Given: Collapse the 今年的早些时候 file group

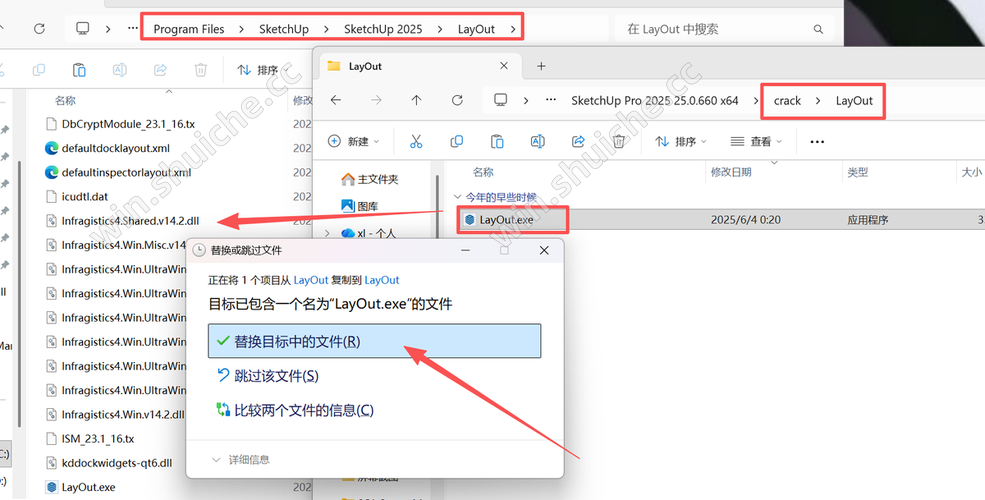Looking at the screenshot, I should point(459,197).
